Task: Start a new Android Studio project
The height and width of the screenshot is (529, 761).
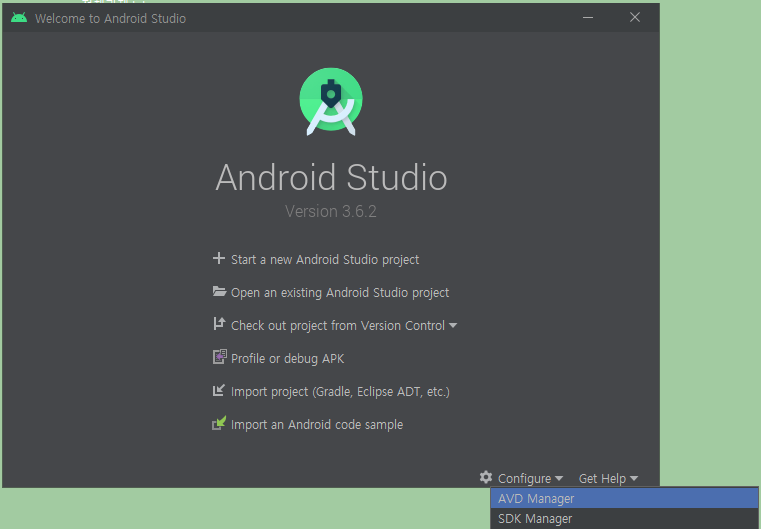Action: (325, 260)
